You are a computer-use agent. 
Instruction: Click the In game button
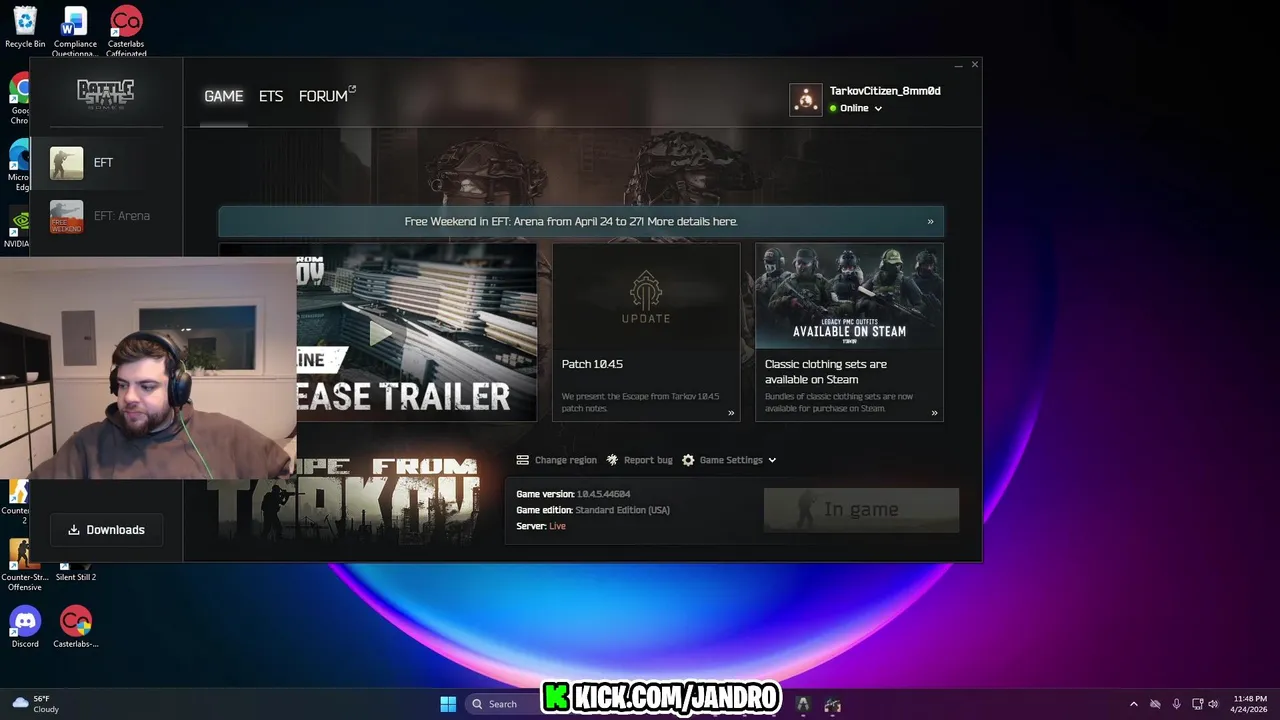[x=861, y=510]
